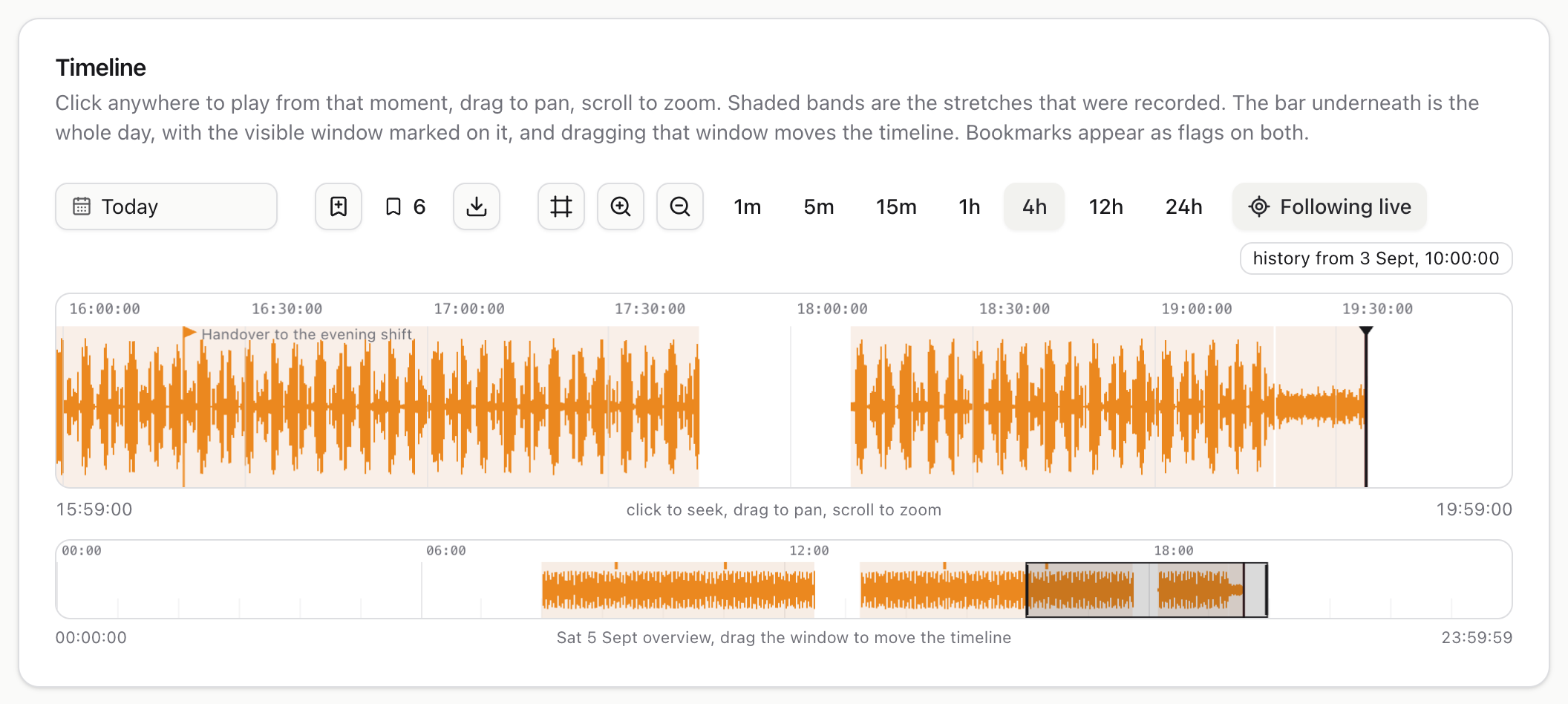Click the fit-to-frame grid icon
The width and height of the screenshot is (1568, 704).
(561, 206)
